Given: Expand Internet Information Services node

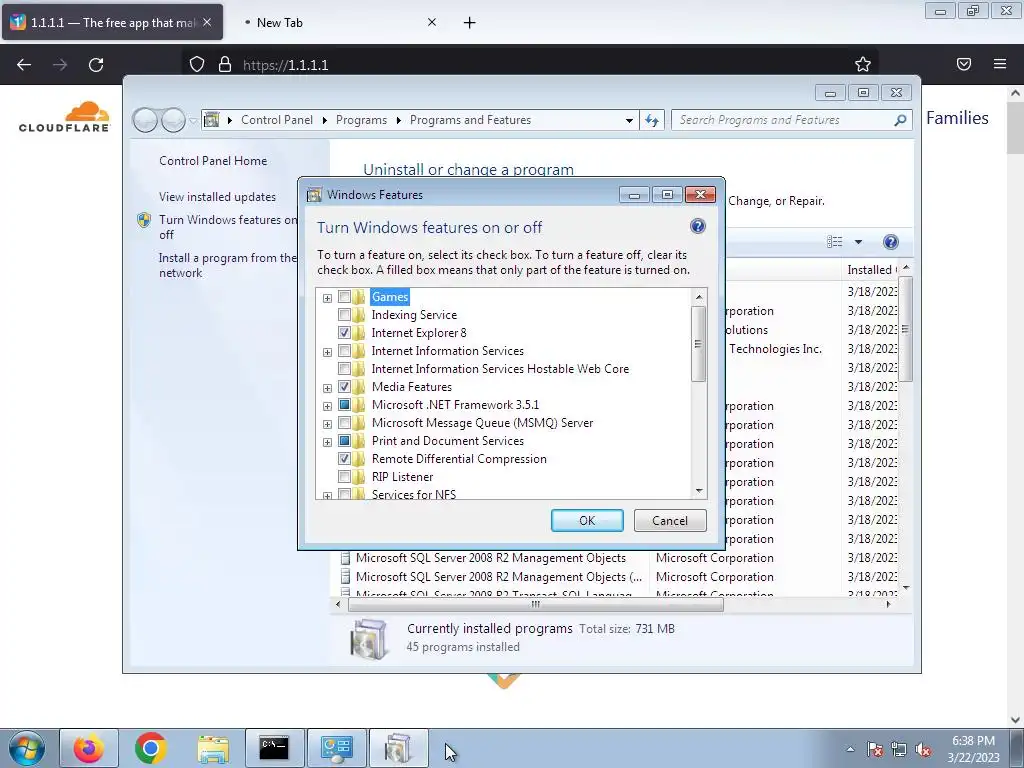Looking at the screenshot, I should pos(327,352).
